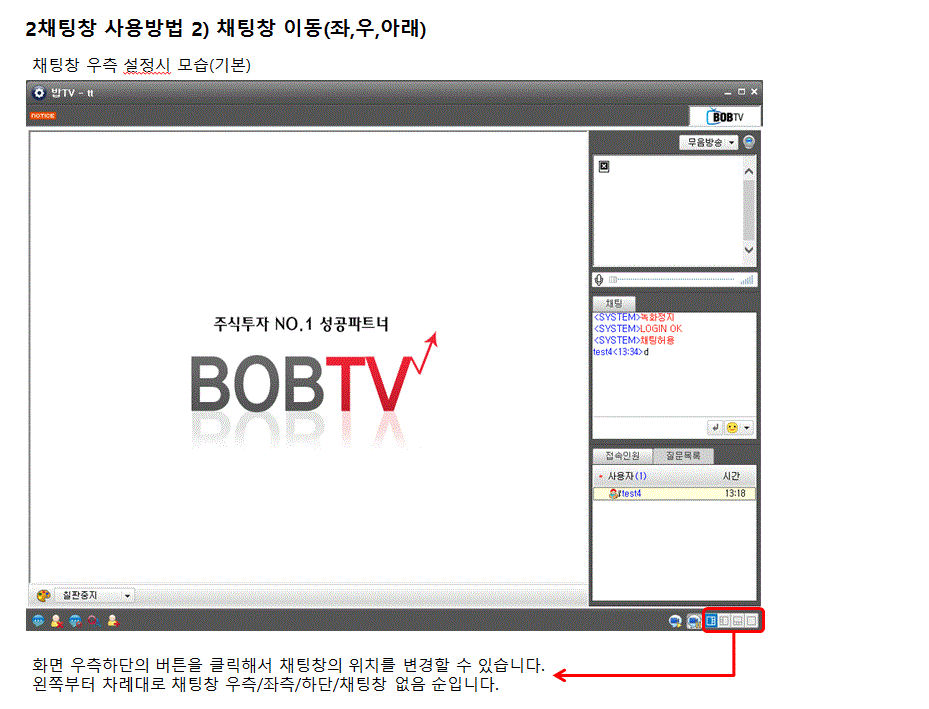The image size is (929, 709).
Task: Click the painter's palette icon
Action: [x=43, y=595]
